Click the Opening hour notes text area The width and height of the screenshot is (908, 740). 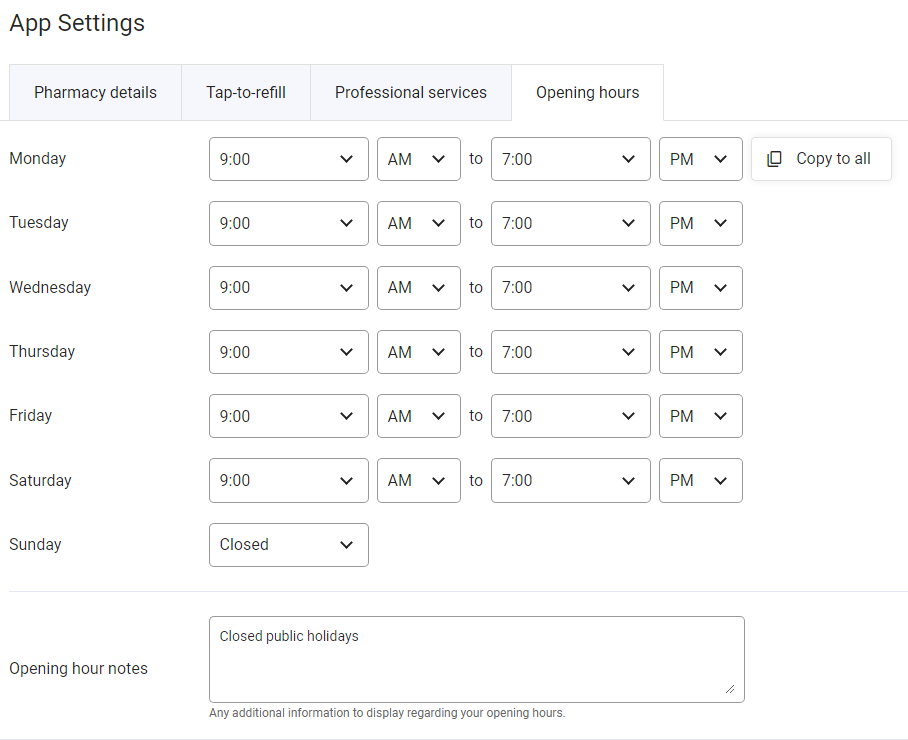pos(477,660)
